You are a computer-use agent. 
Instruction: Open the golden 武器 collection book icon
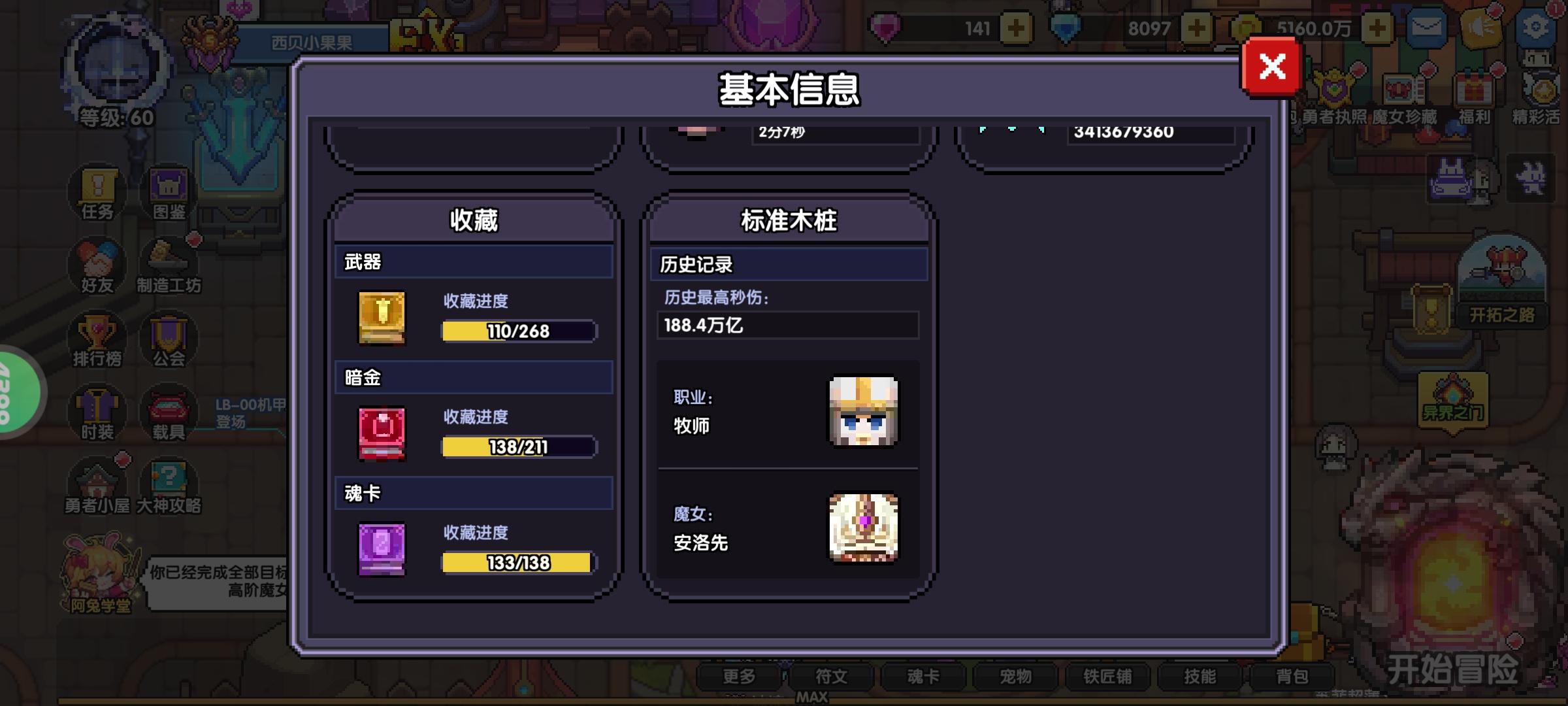tap(382, 318)
